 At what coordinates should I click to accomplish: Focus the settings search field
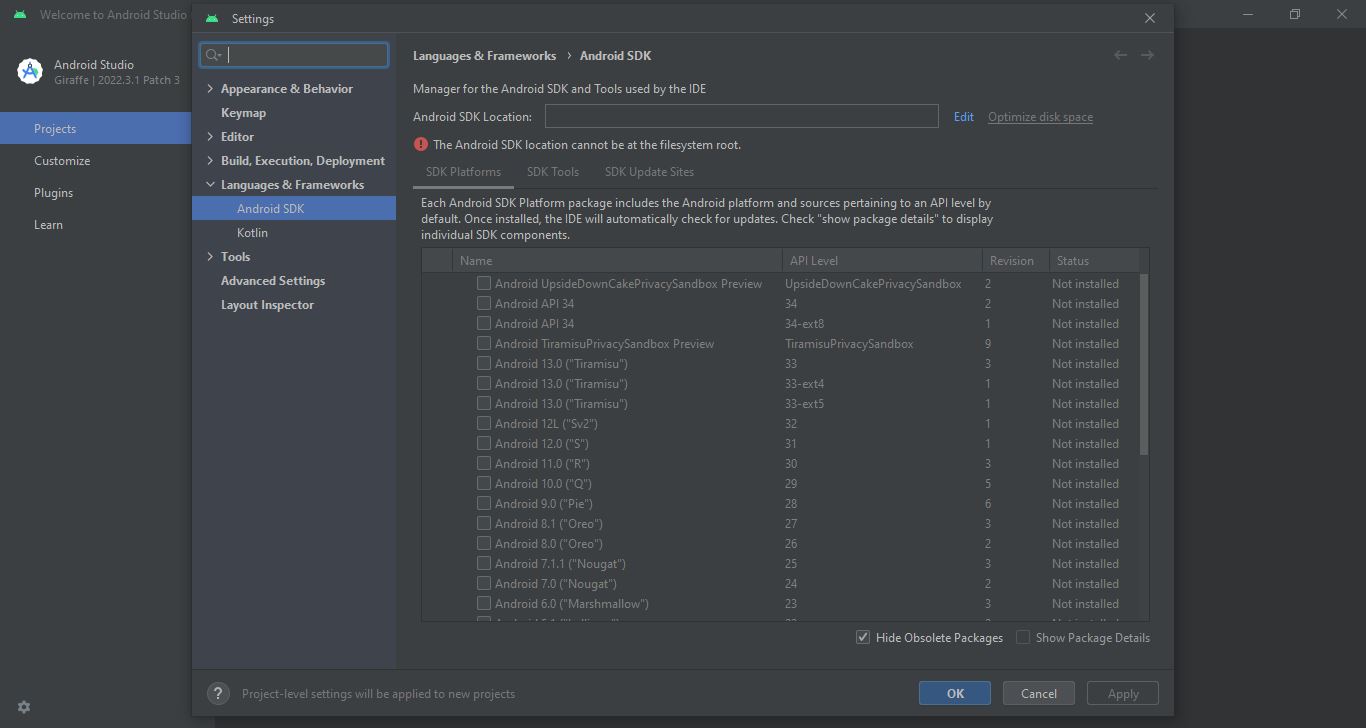coord(294,55)
